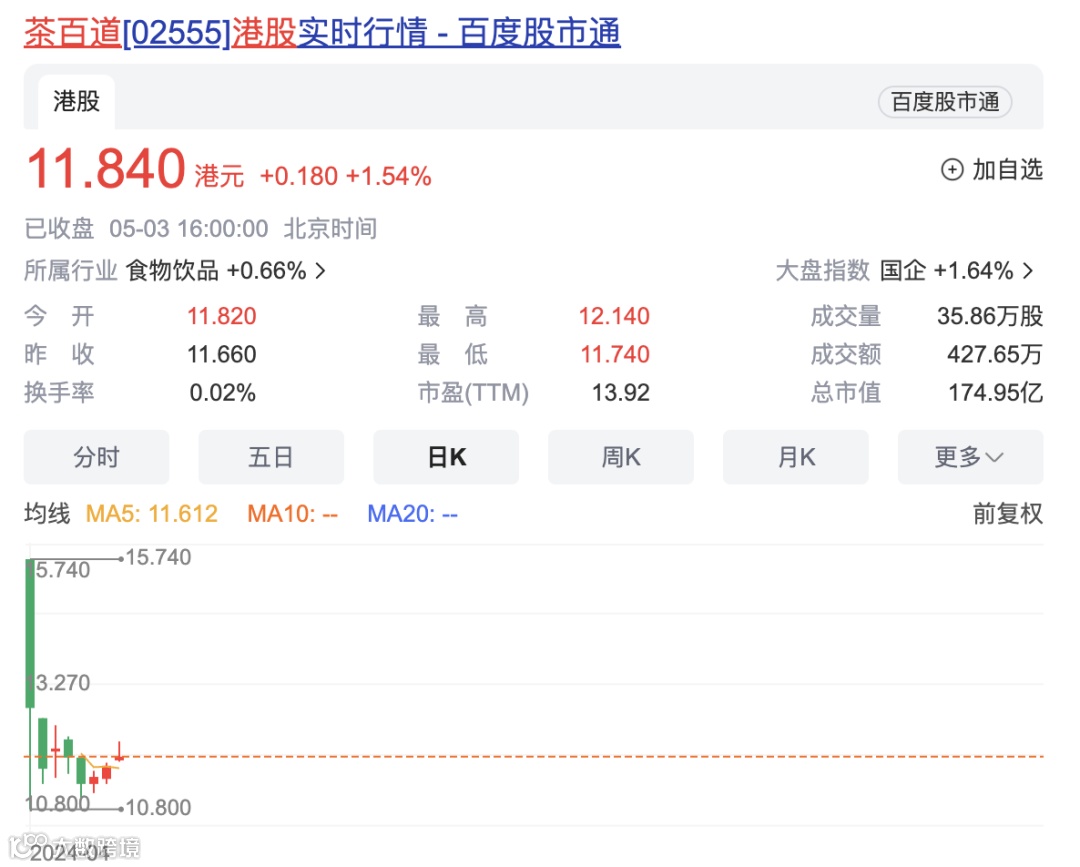
Task: Click the MA5: 11.612 indicator
Action: pos(152,514)
